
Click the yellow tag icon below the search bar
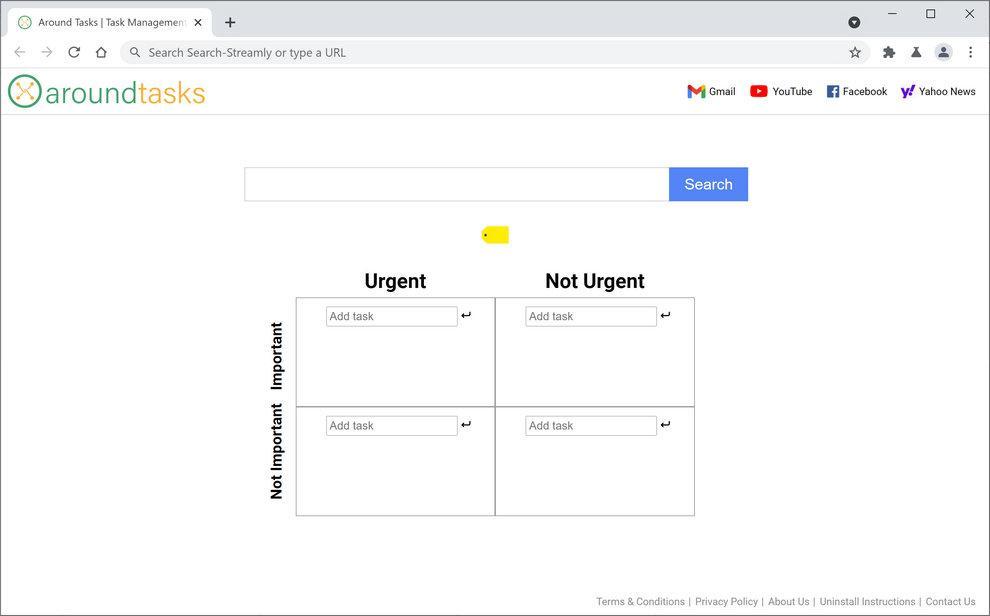(495, 234)
